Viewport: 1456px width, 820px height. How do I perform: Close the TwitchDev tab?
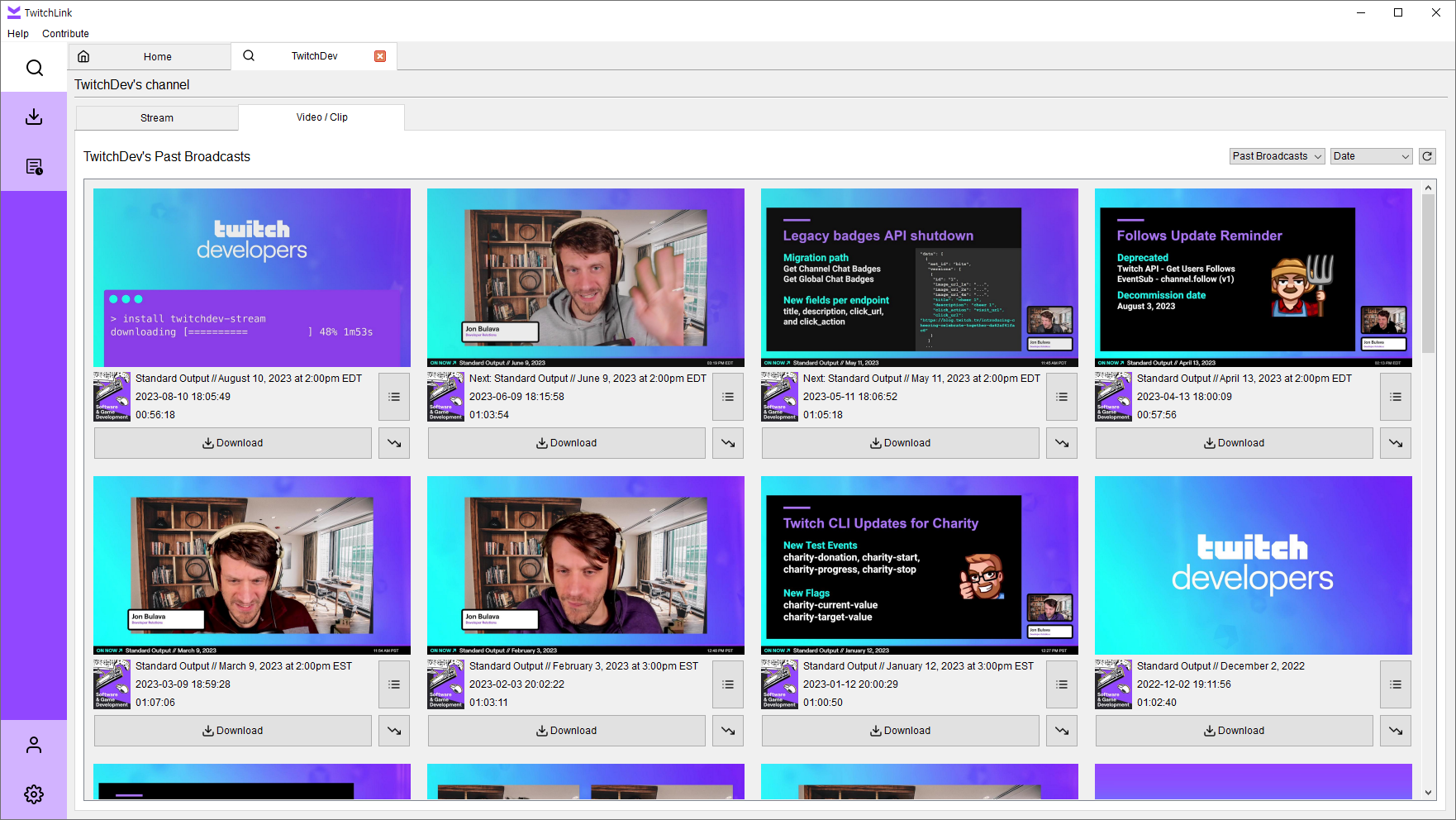(x=380, y=56)
